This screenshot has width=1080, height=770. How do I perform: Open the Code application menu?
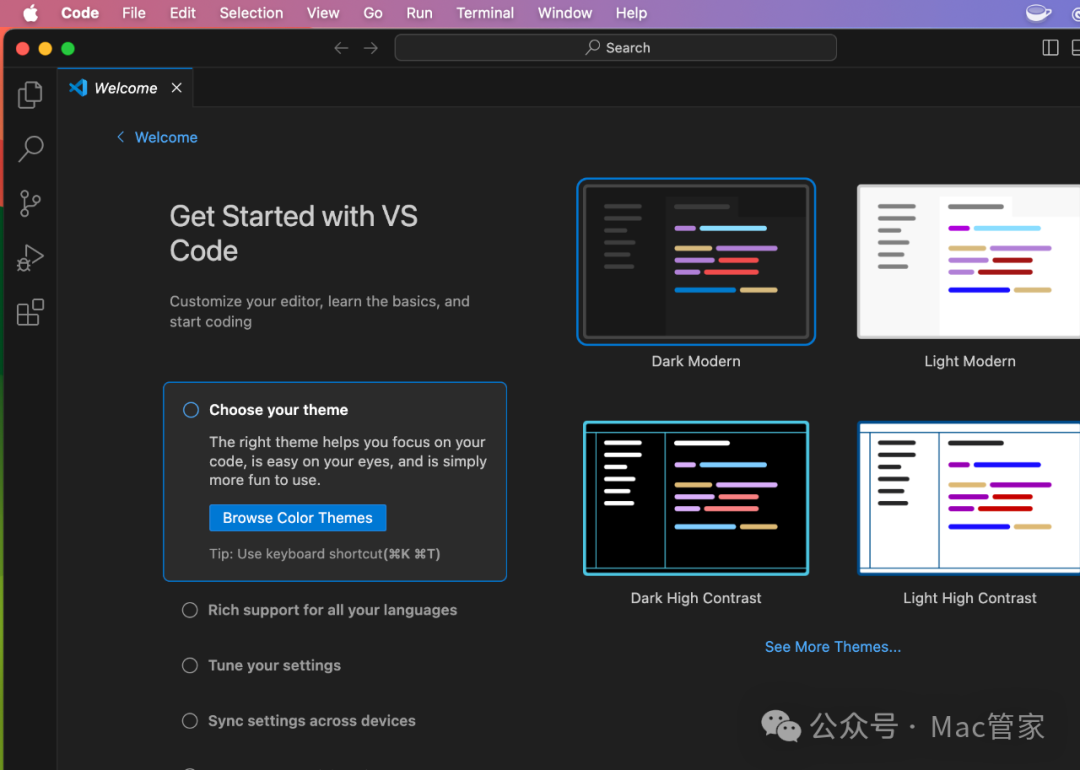80,13
